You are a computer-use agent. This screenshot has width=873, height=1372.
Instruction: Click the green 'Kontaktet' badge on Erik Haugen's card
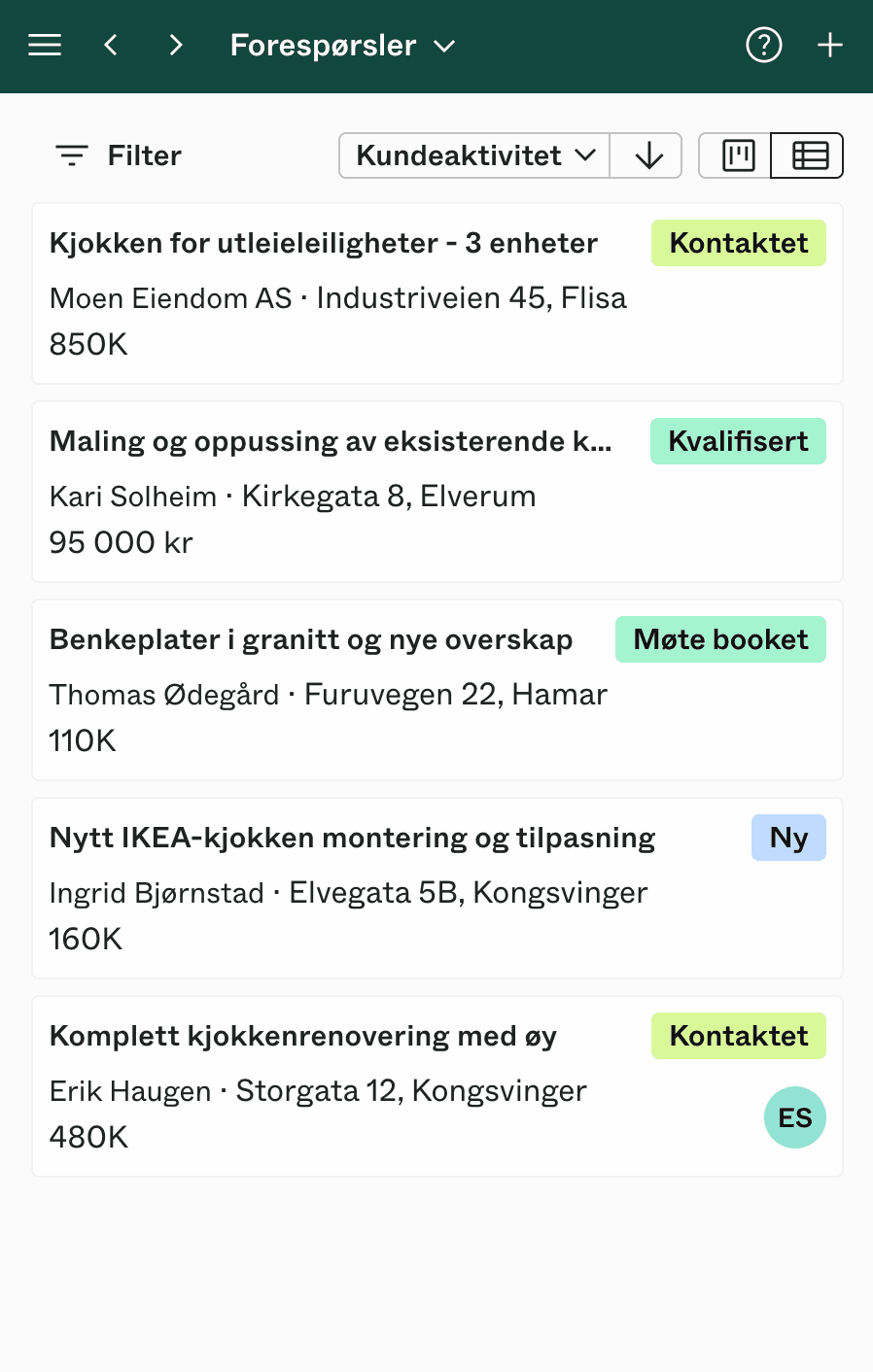(x=739, y=1036)
